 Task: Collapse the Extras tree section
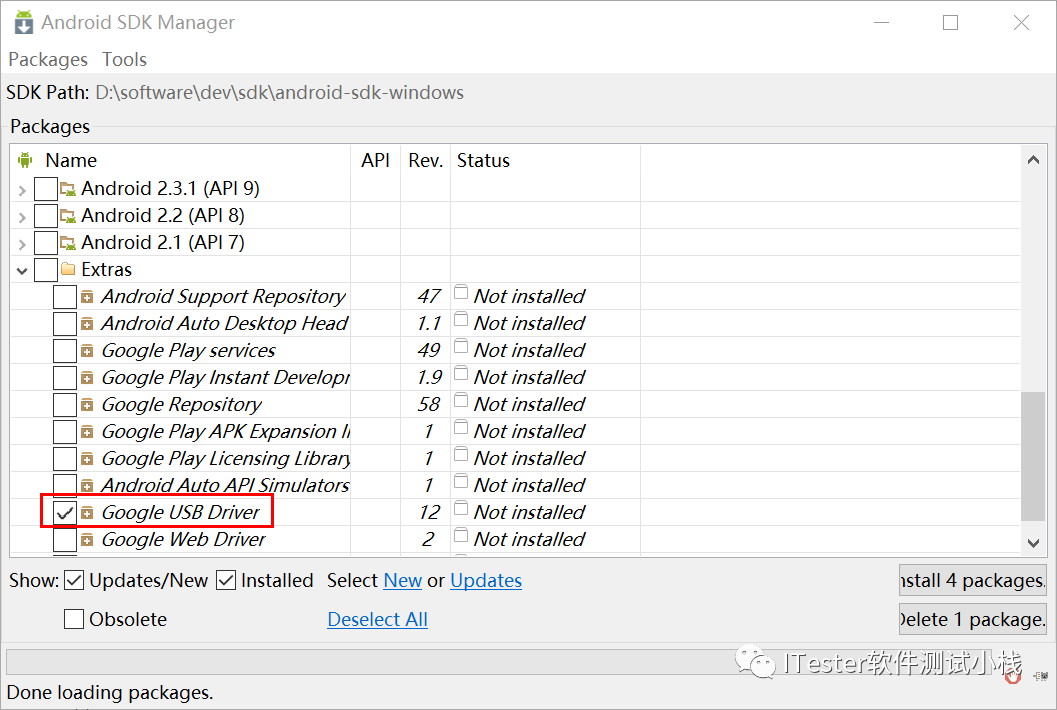(x=22, y=270)
